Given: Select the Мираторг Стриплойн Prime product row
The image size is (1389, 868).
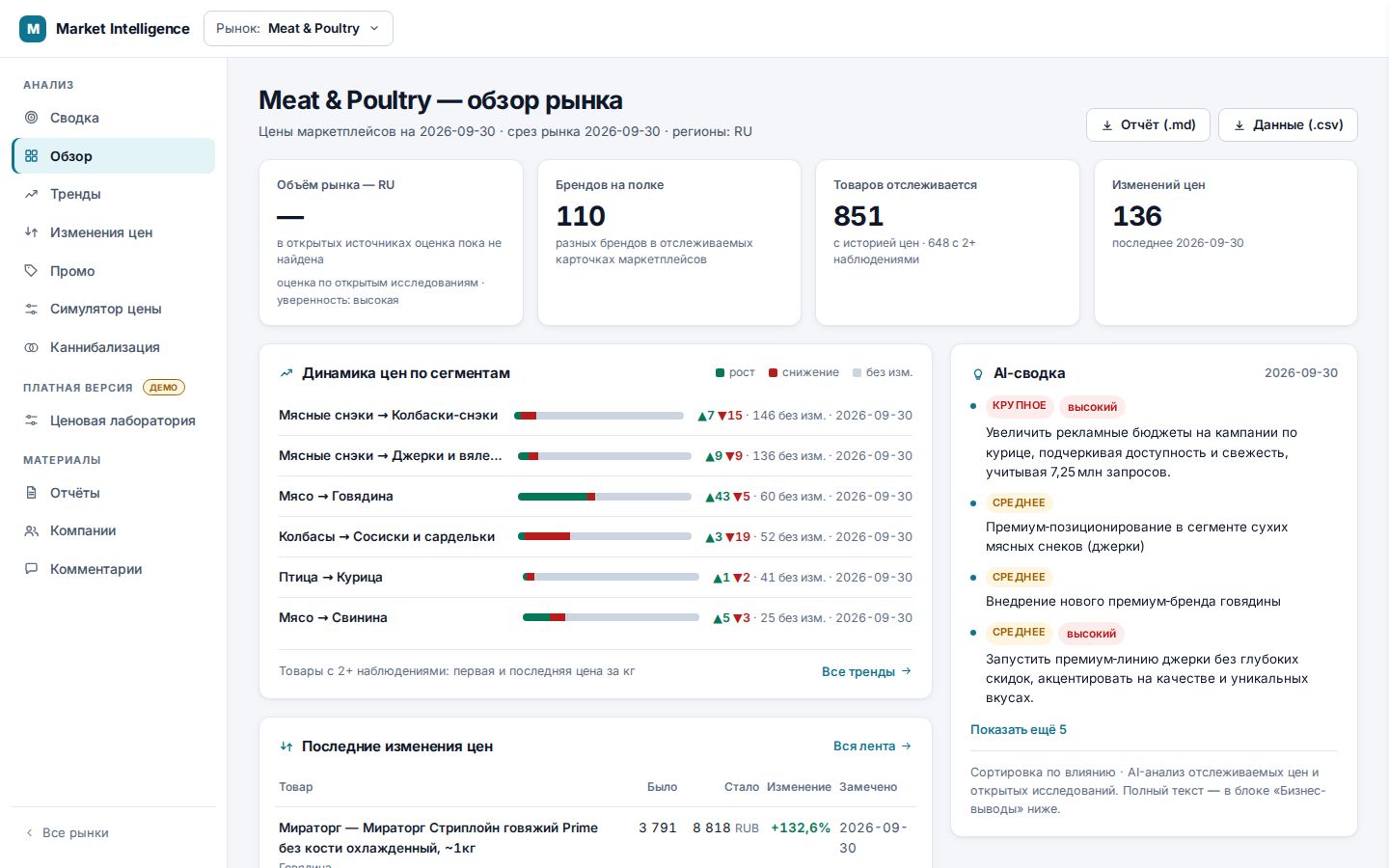Looking at the screenshot, I should click(x=595, y=837).
